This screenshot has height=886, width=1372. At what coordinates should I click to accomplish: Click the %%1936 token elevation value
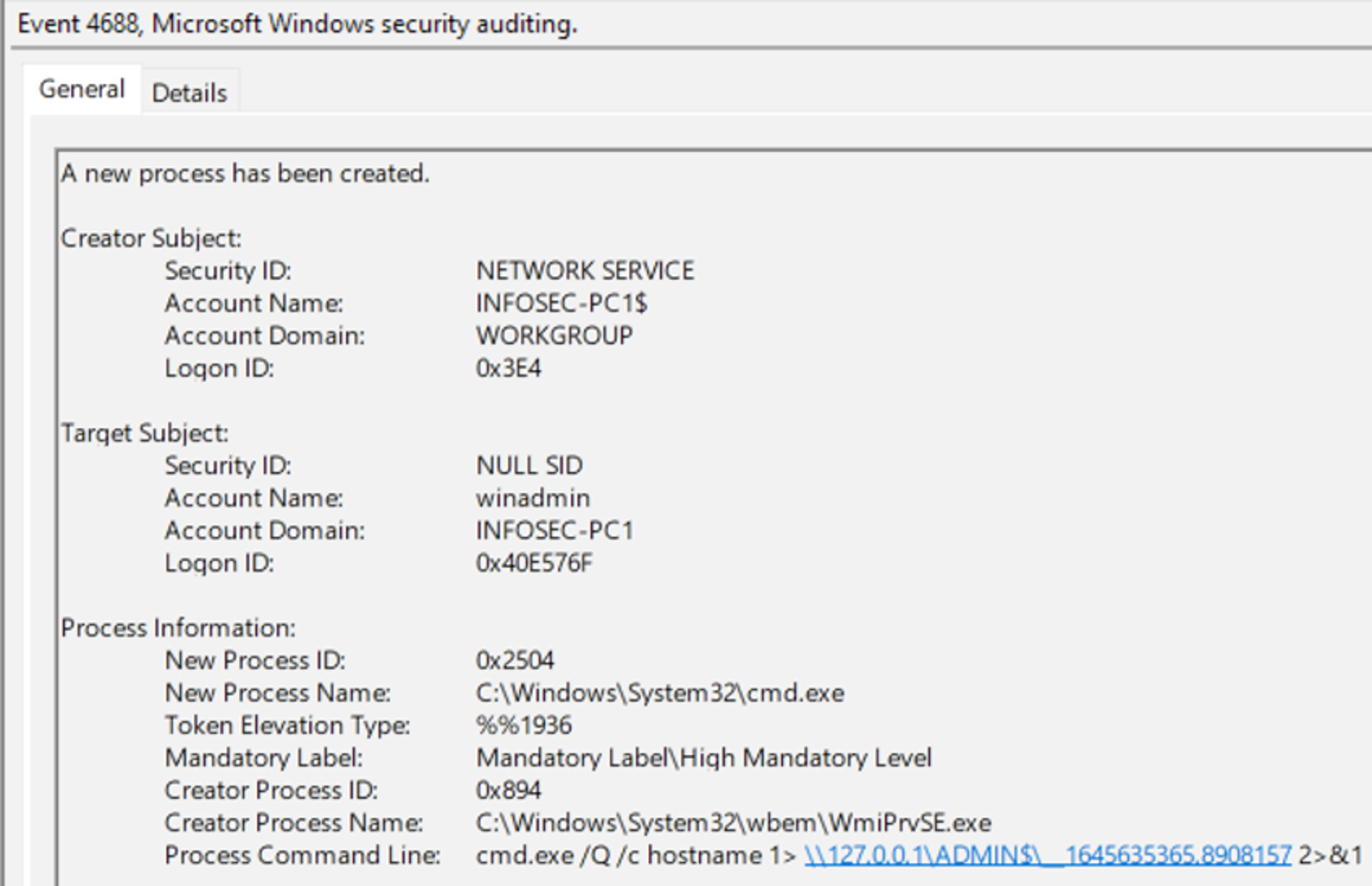pyautogui.click(x=524, y=726)
